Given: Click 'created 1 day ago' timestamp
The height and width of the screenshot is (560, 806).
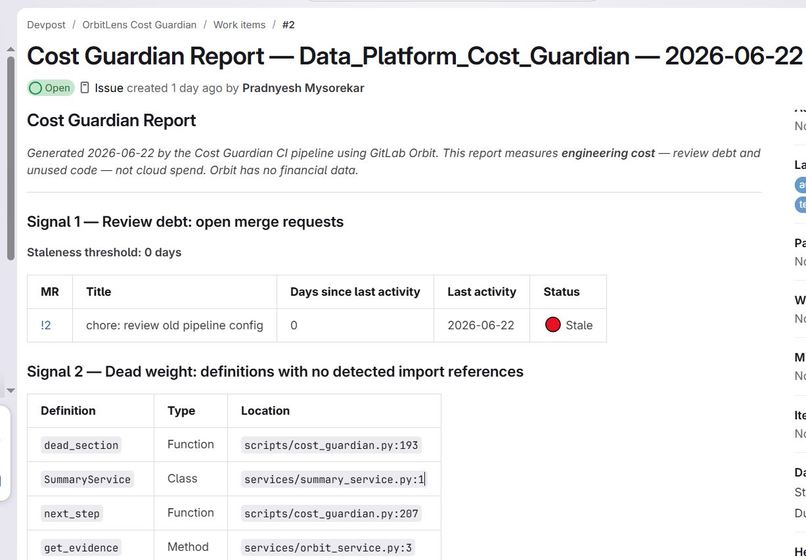Looking at the screenshot, I should click(175, 88).
